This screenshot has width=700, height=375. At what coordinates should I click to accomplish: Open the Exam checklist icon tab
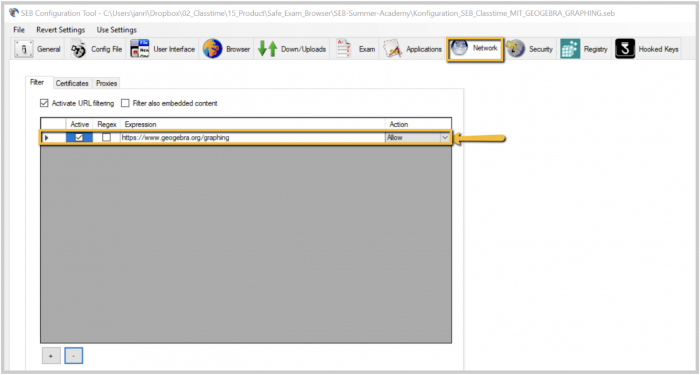click(343, 49)
